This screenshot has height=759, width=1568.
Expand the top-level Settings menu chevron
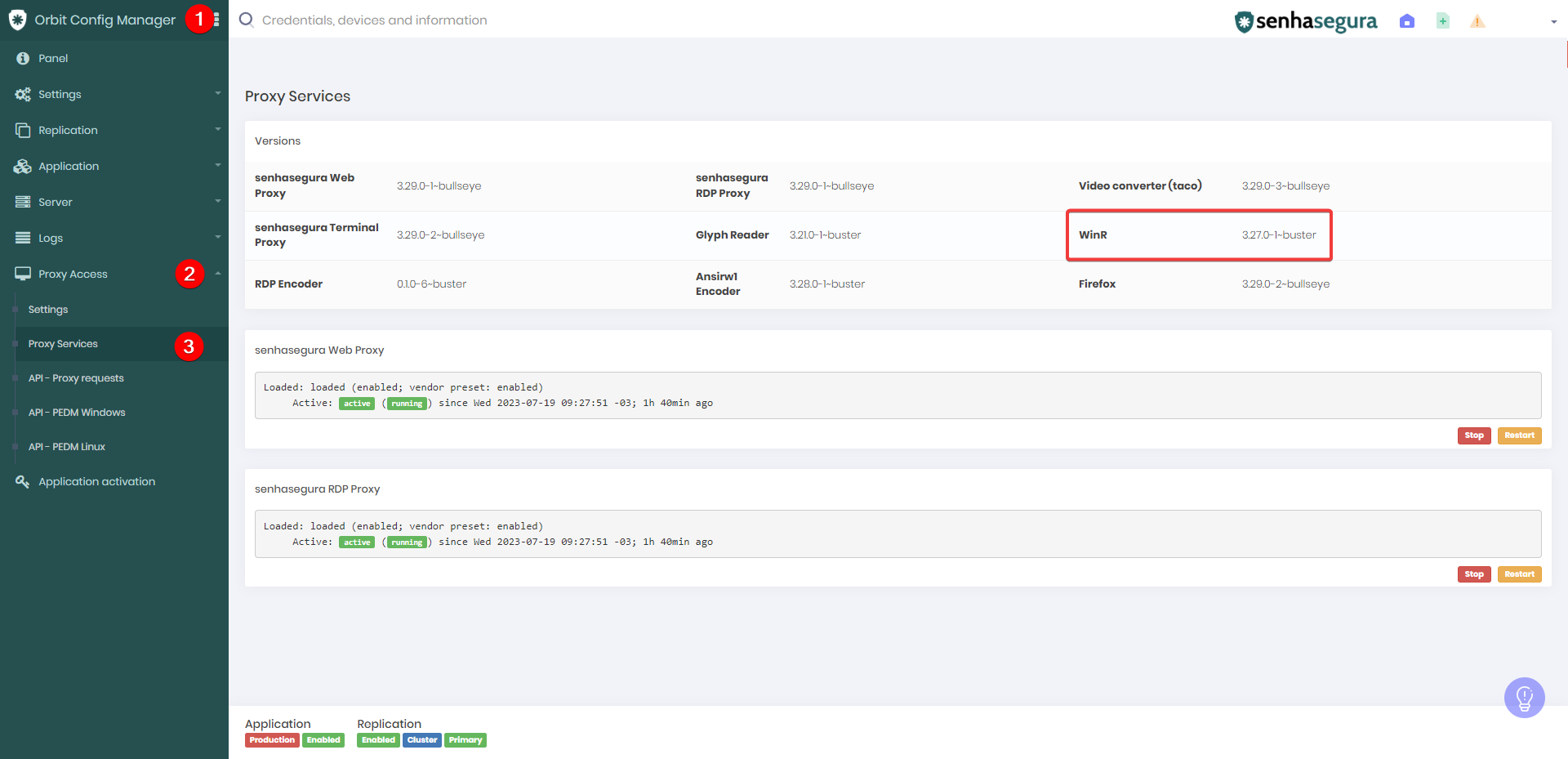click(218, 93)
